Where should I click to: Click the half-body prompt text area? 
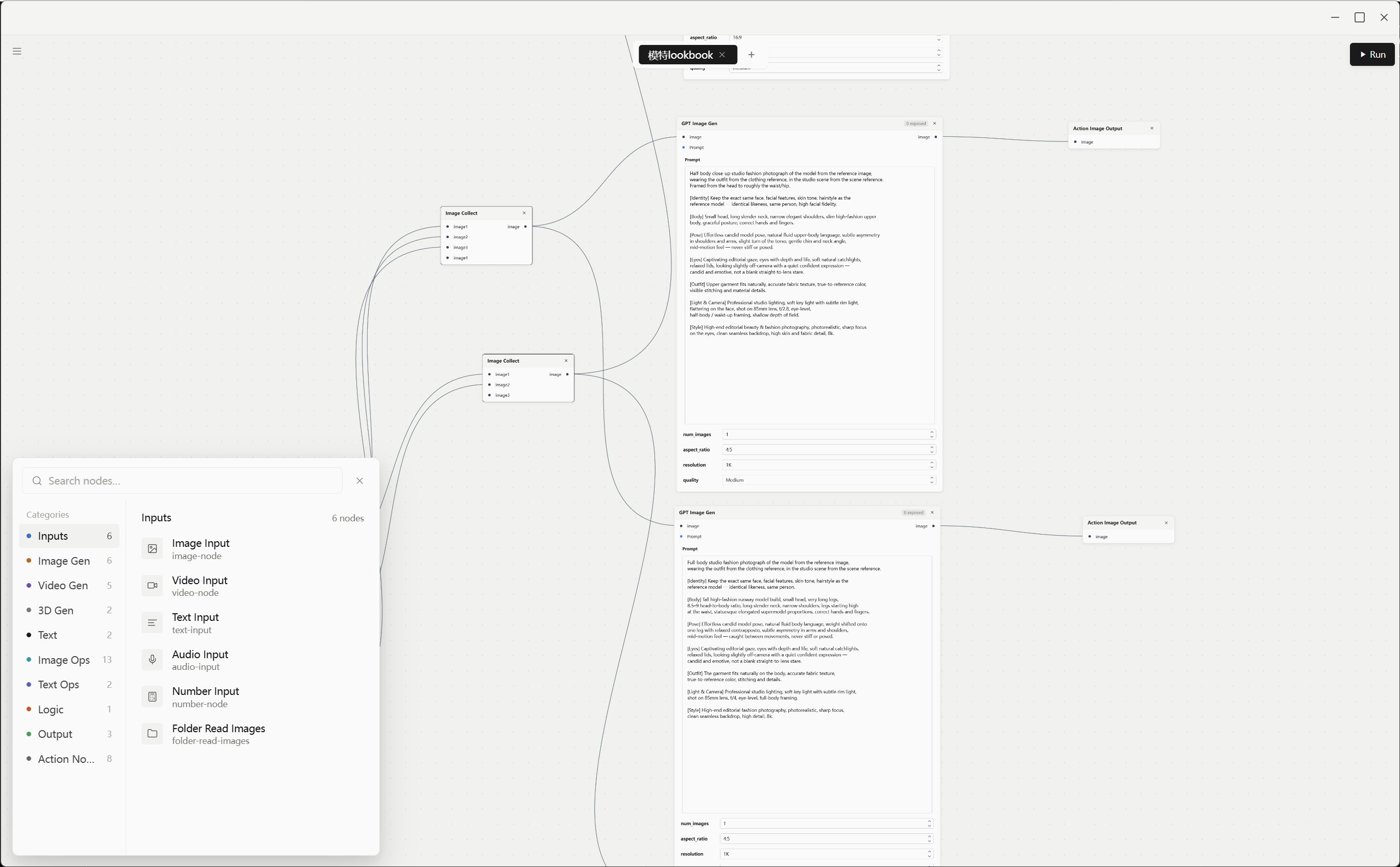809,295
